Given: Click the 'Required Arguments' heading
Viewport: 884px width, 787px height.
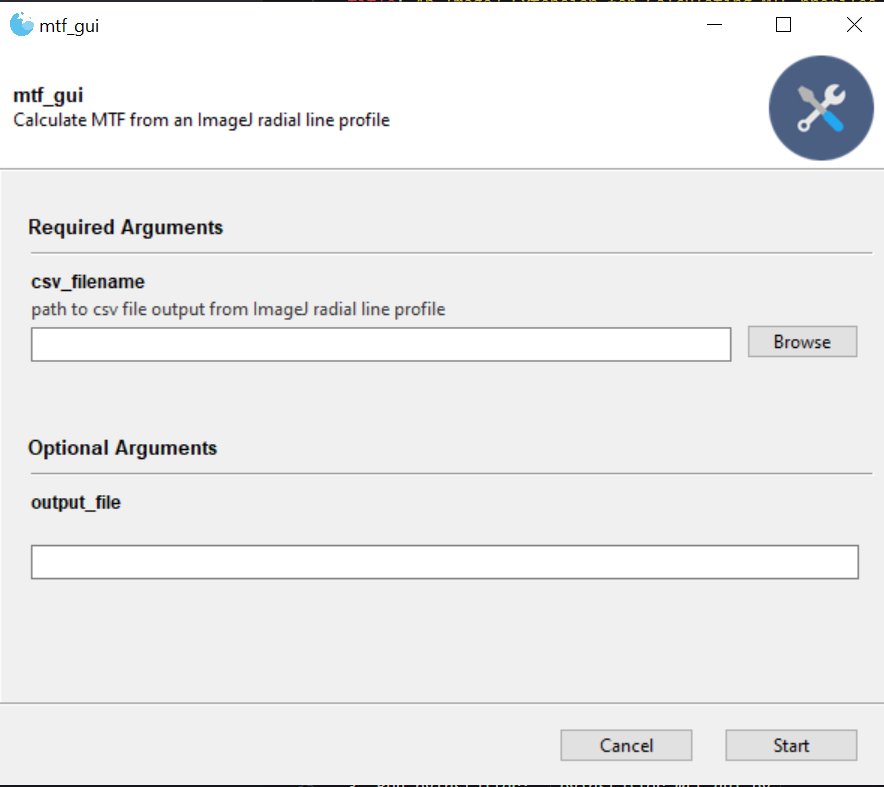Looking at the screenshot, I should click(126, 227).
